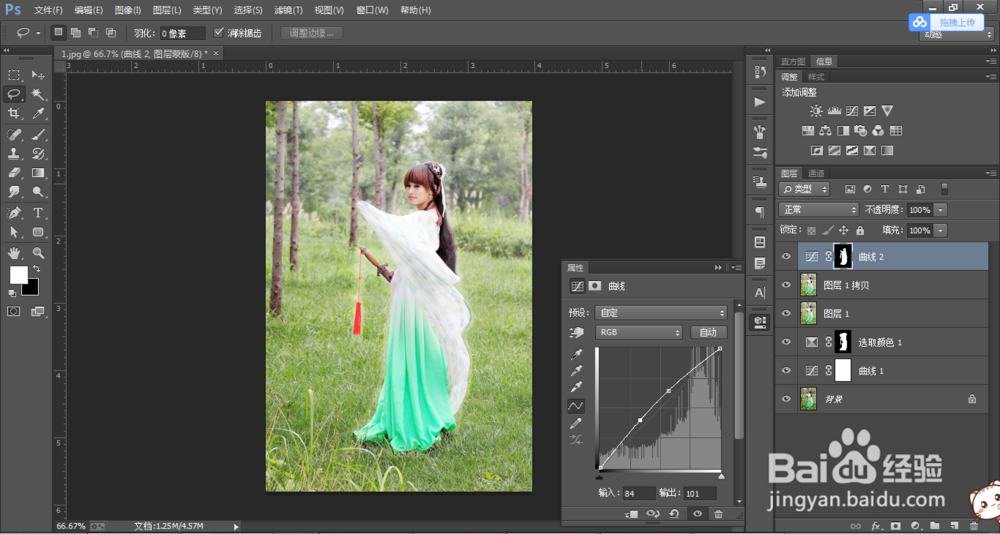Select the Gradient tool
This screenshot has width=1000, height=534.
38,172
